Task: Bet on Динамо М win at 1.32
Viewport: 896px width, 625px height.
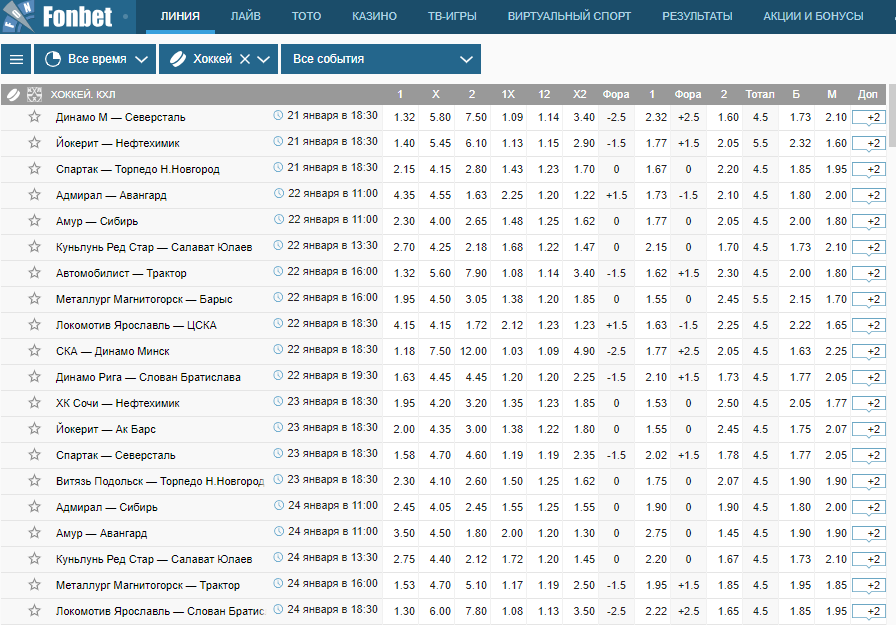Action: click(404, 117)
